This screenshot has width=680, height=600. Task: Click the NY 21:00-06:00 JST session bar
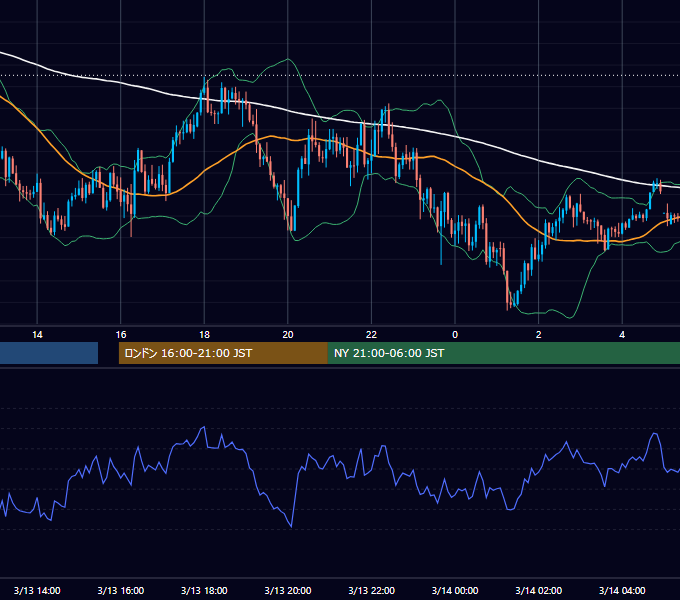click(x=503, y=353)
